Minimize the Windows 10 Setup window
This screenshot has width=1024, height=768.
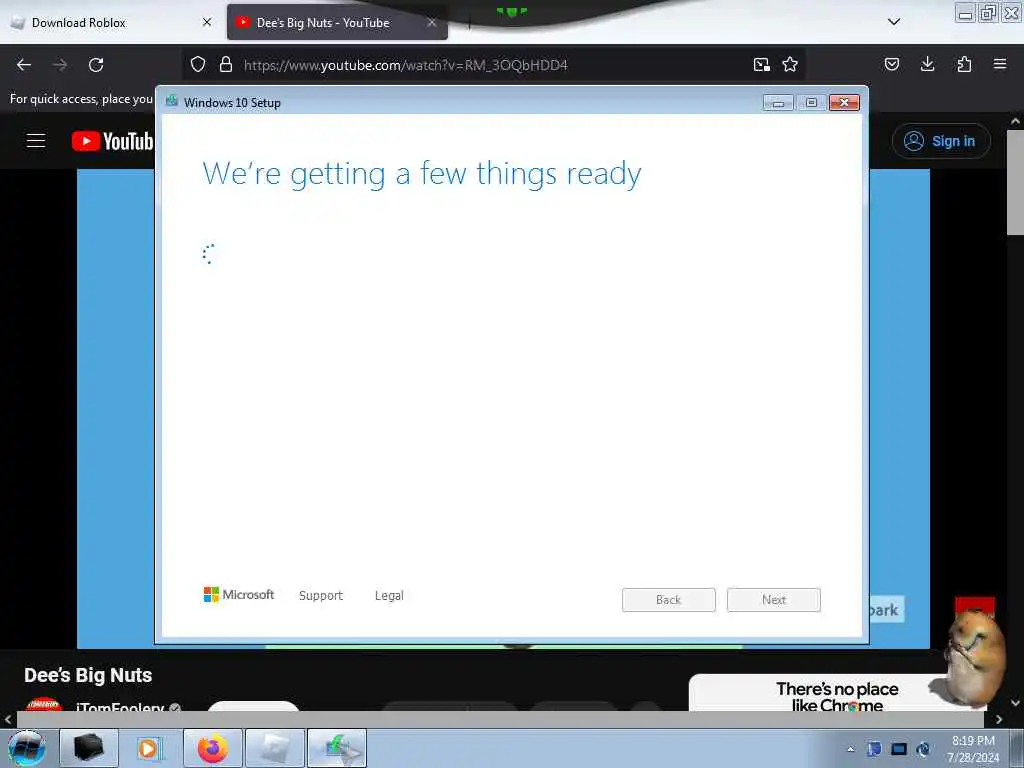pos(778,103)
